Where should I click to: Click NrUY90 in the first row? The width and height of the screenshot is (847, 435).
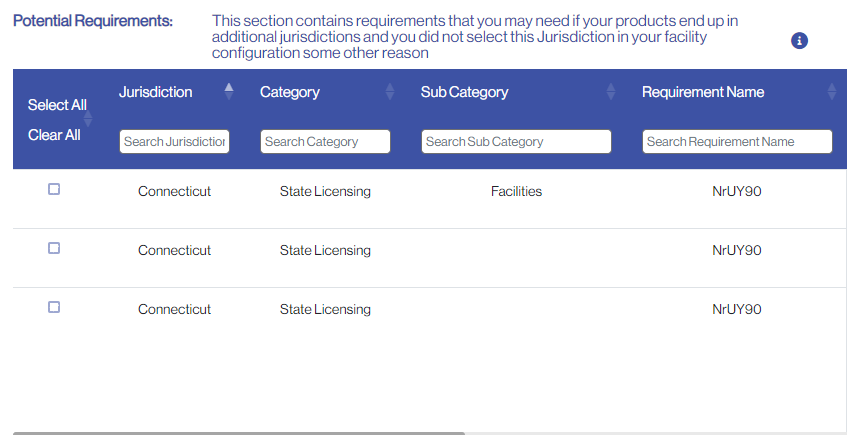point(737,191)
